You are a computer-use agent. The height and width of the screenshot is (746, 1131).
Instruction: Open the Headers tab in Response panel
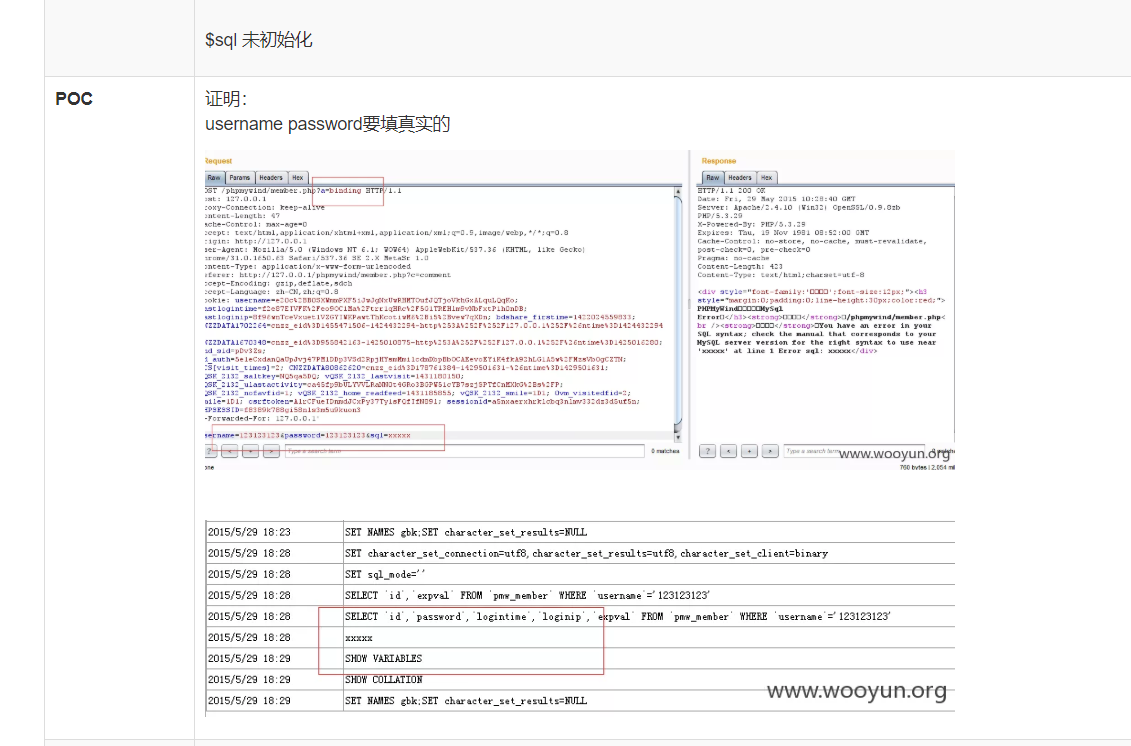coord(740,178)
